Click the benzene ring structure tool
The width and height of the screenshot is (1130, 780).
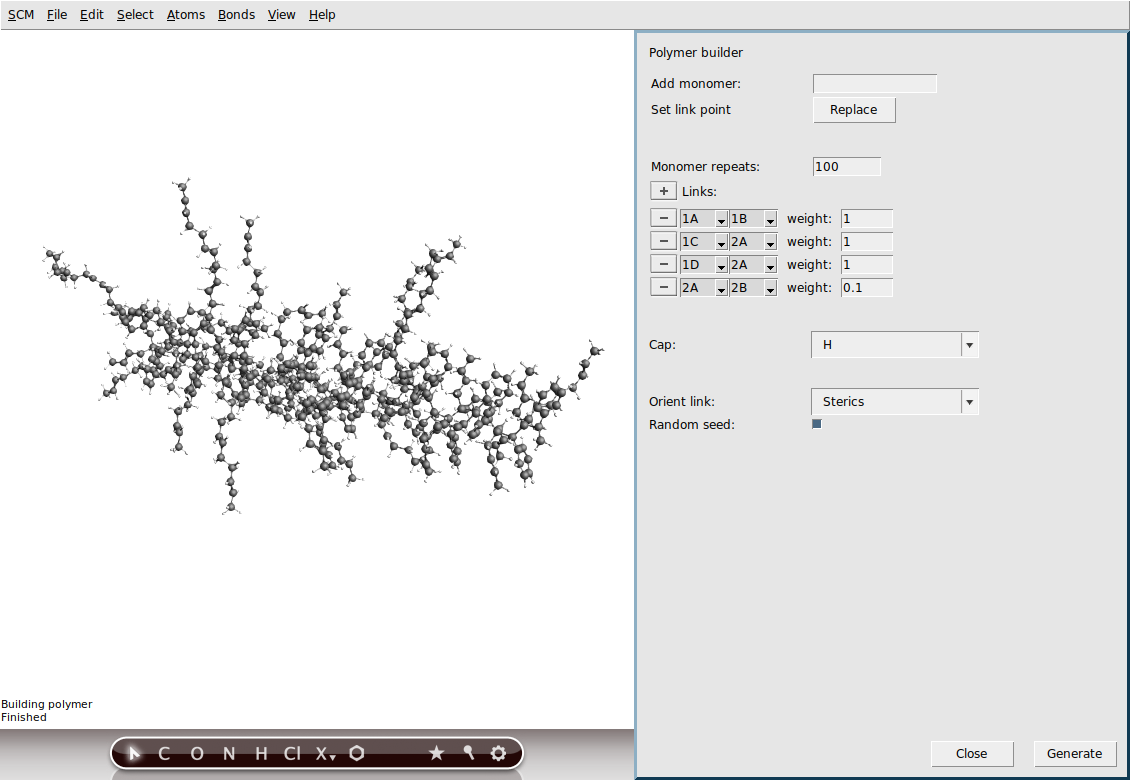pos(356,753)
